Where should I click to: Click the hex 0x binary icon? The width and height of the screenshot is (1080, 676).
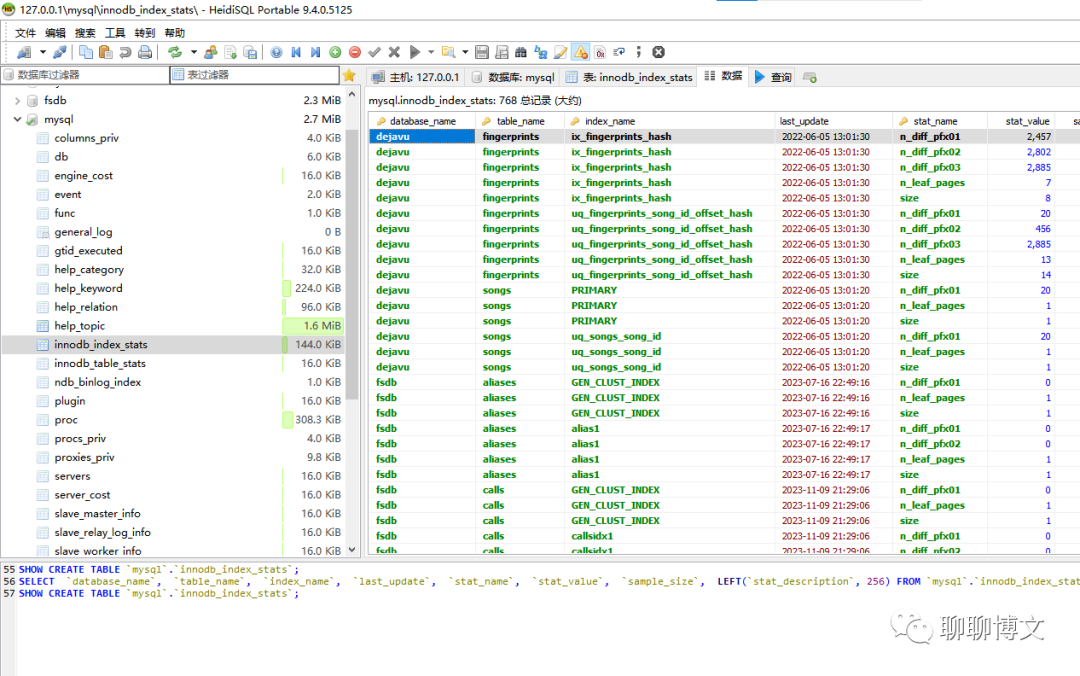point(600,52)
